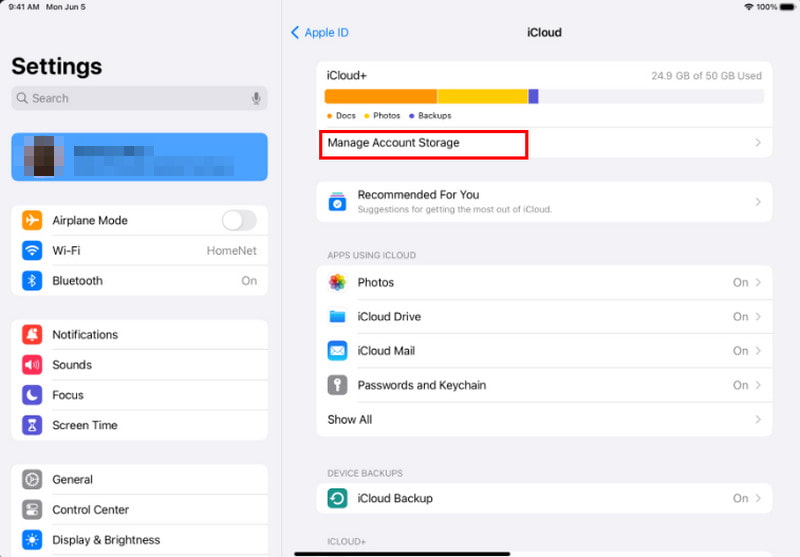Image resolution: width=800 pixels, height=557 pixels.
Task: Tap the Bluetooth On status value
Action: click(x=249, y=281)
